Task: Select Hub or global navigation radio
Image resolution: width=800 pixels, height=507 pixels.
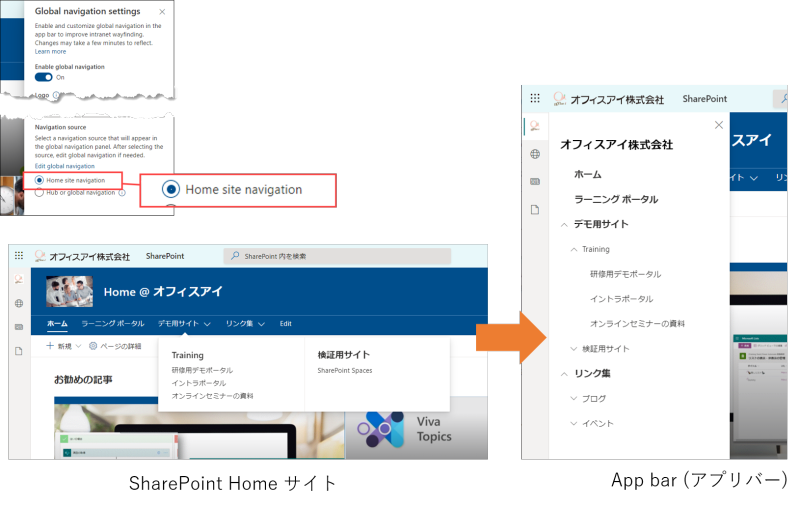Action: [39, 192]
